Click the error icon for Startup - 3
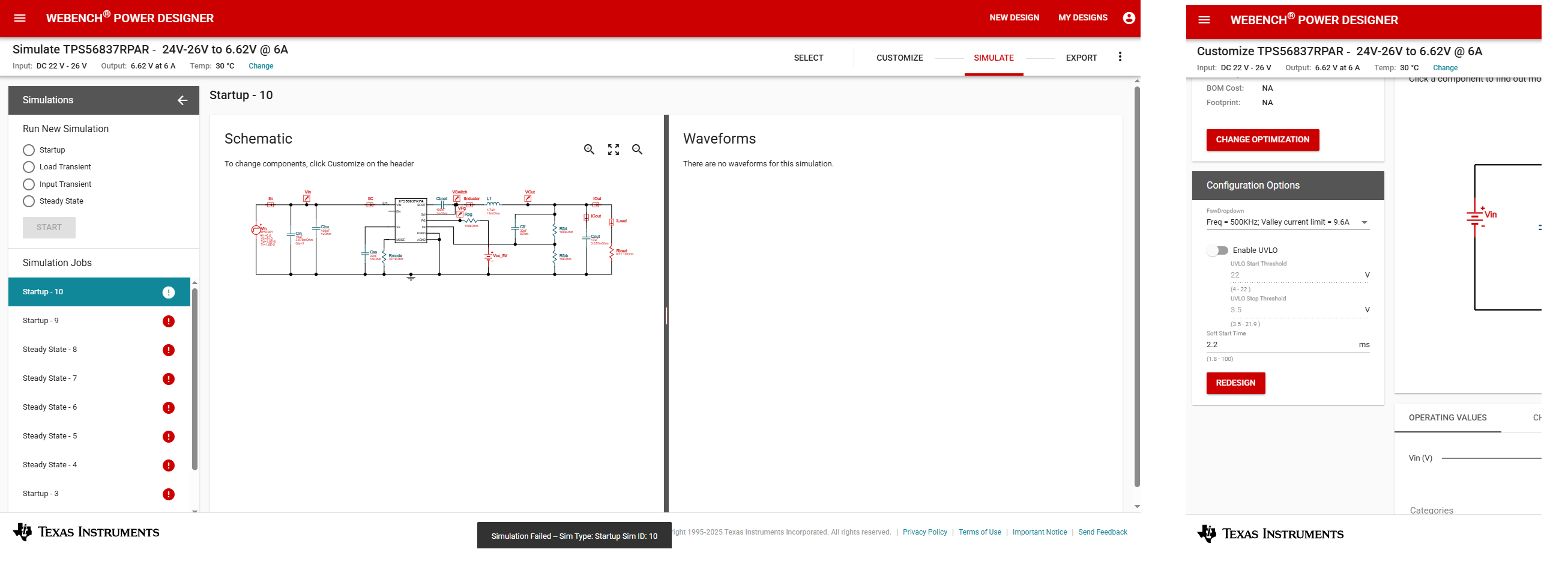Screen dimensions: 1568x567 (169, 494)
